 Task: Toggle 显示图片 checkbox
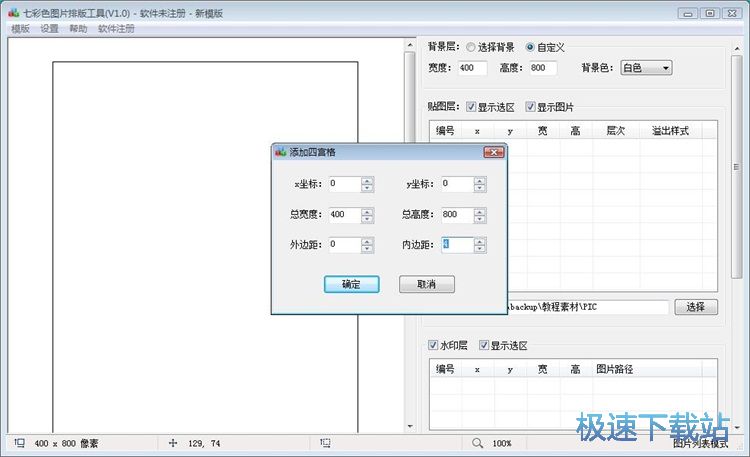(530, 107)
